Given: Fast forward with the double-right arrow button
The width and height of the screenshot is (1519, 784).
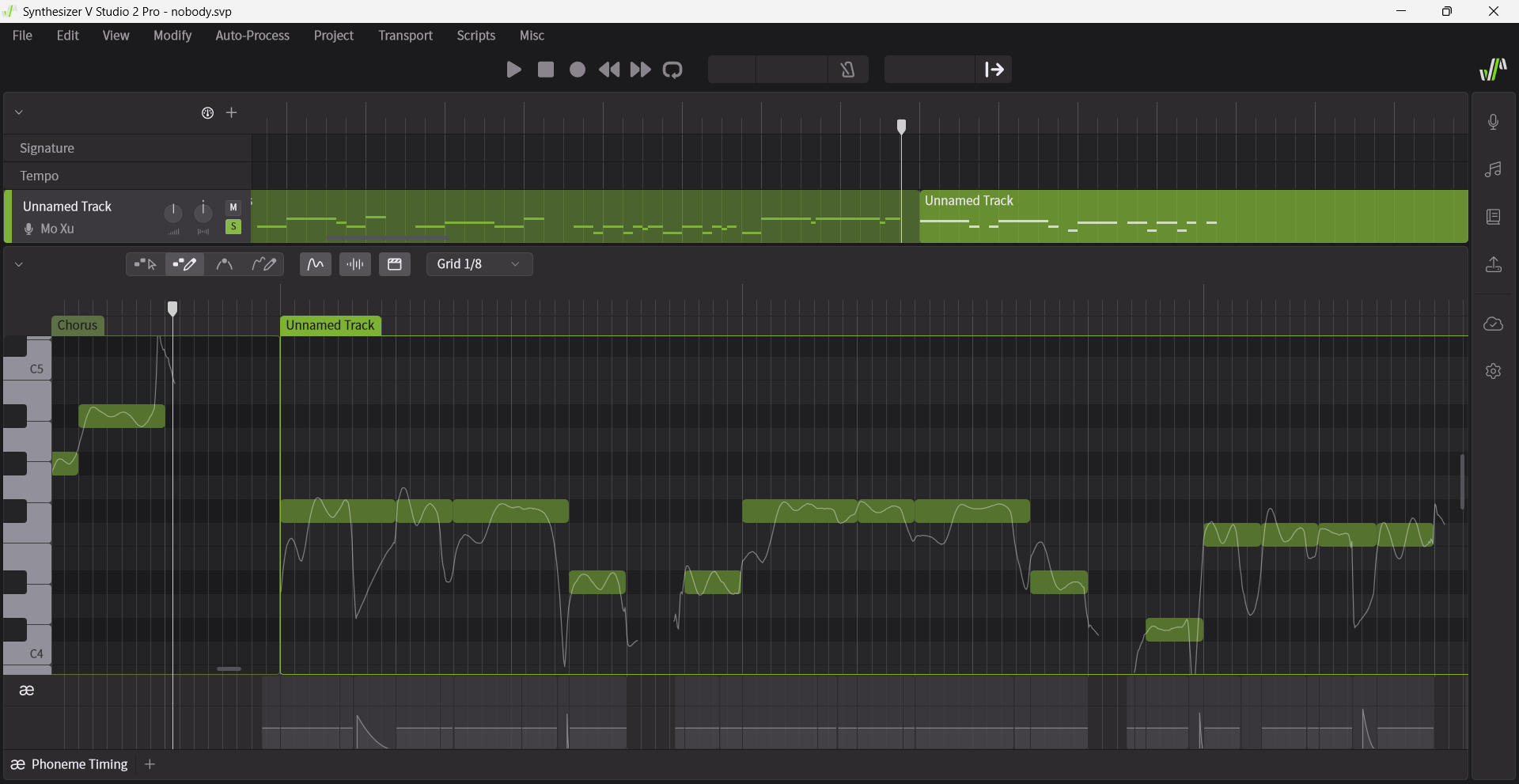Looking at the screenshot, I should tap(641, 70).
